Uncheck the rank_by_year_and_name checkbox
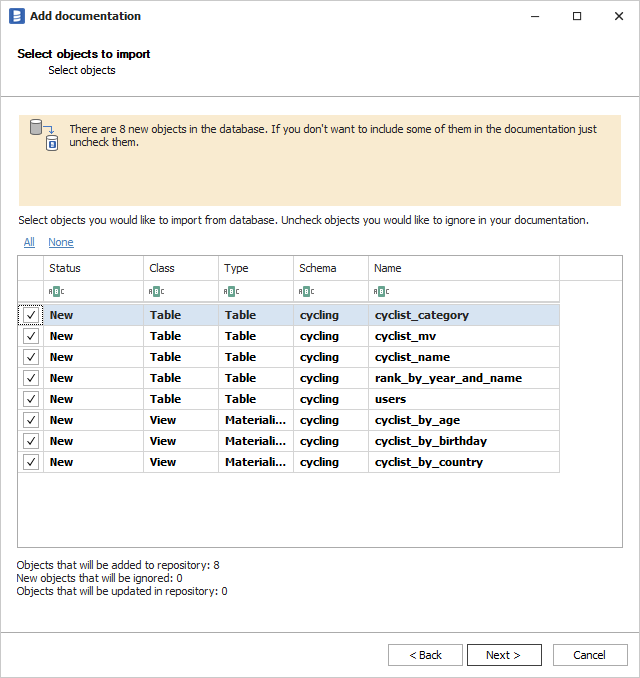 (x=31, y=378)
